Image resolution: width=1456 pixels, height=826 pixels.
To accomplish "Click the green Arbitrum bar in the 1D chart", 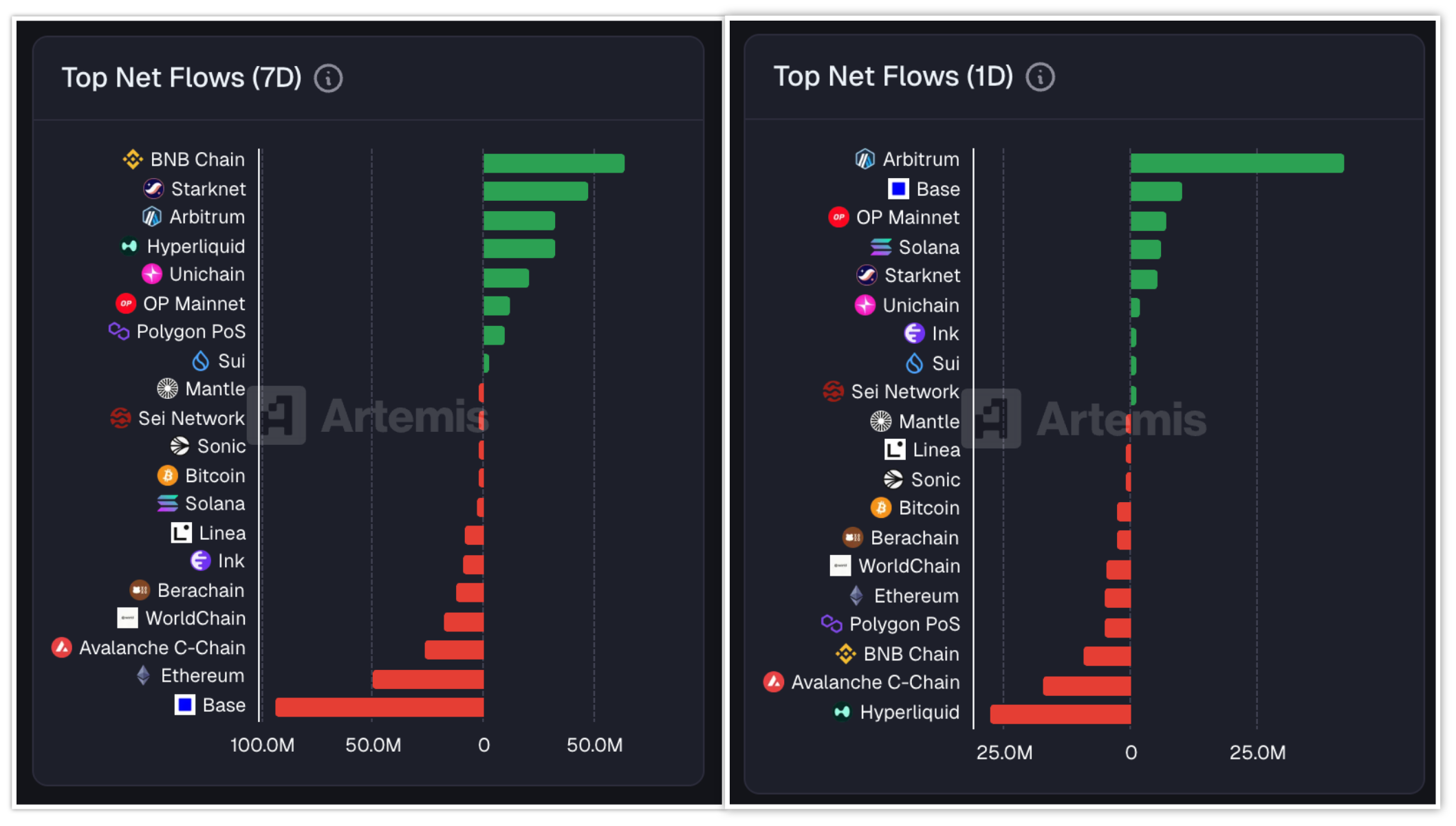I will (x=1237, y=163).
